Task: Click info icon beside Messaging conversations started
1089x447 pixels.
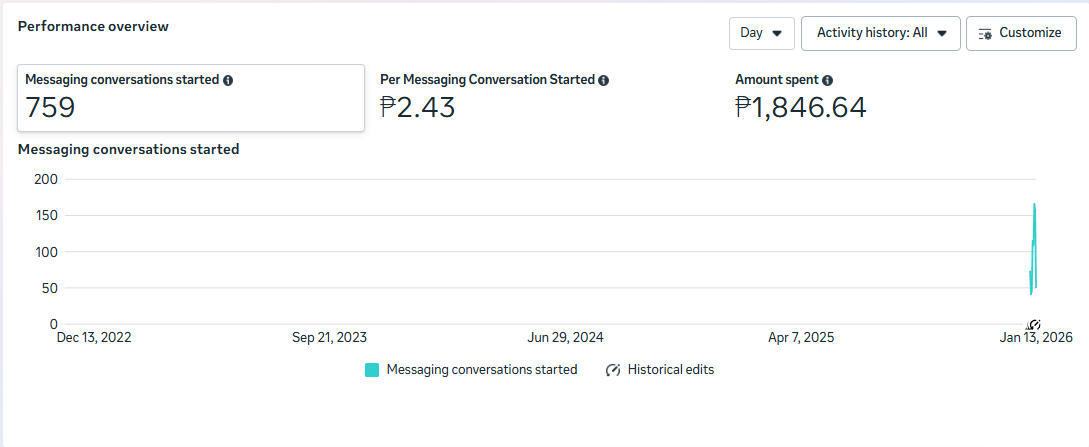Action: [x=228, y=80]
